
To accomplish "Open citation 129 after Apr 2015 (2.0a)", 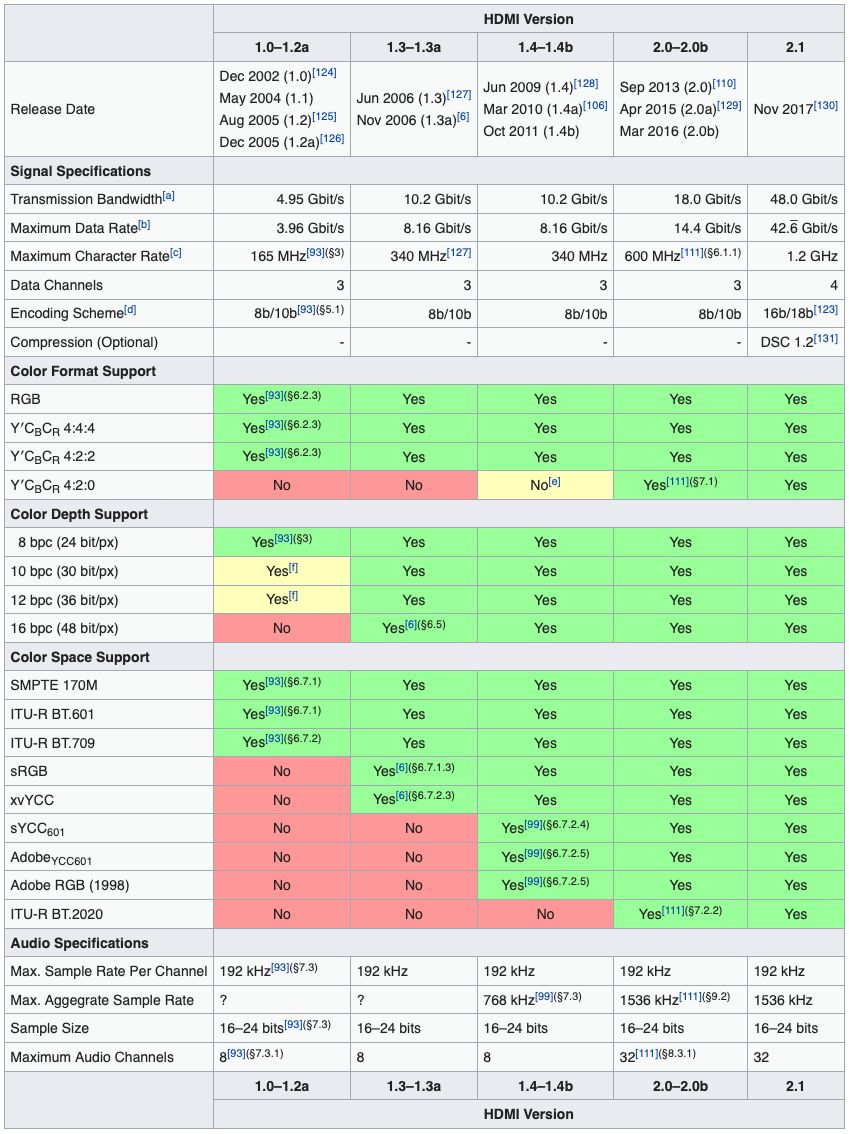I will (x=730, y=105).
